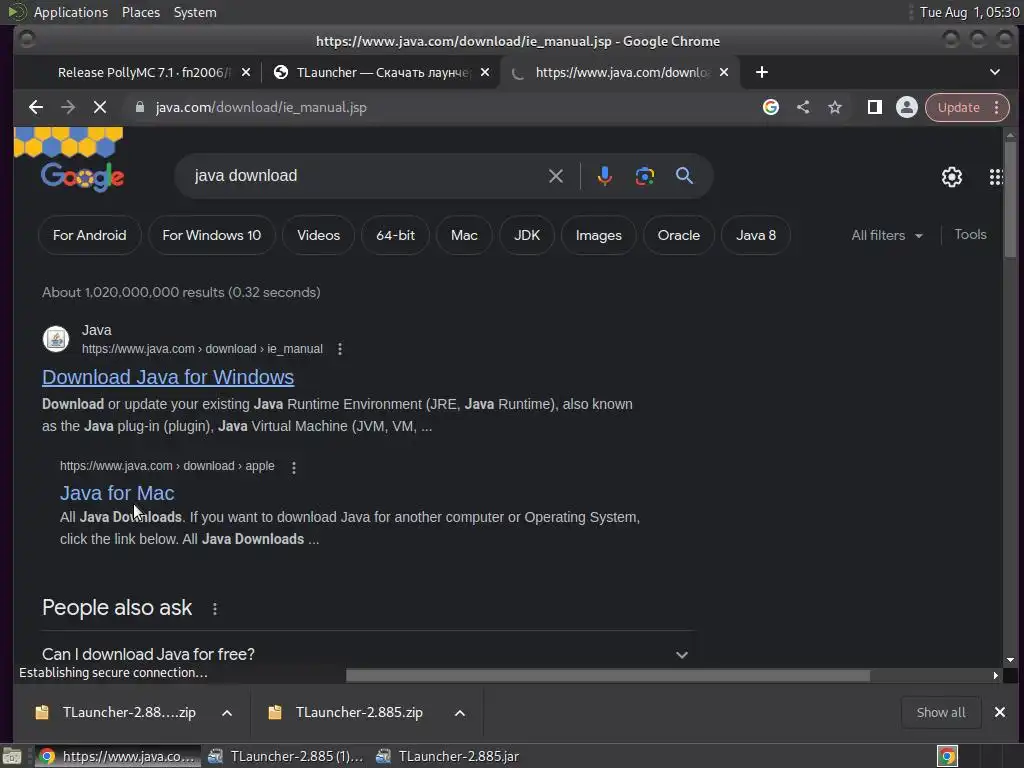Switch to the TLauncher tab
The image size is (1024, 768).
tap(383, 72)
